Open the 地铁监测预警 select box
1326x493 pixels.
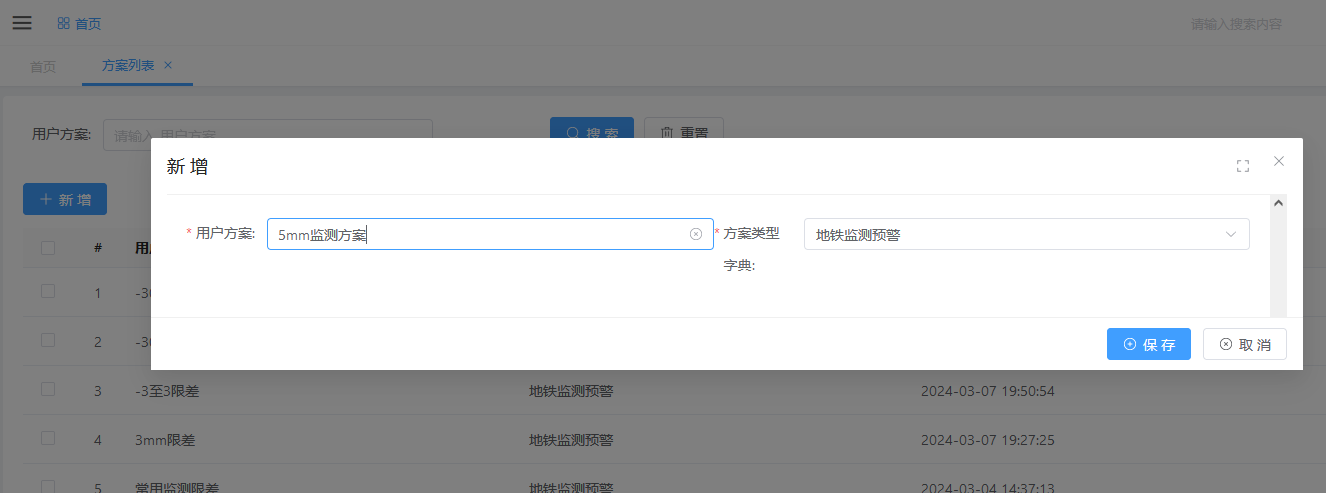tap(1010, 234)
